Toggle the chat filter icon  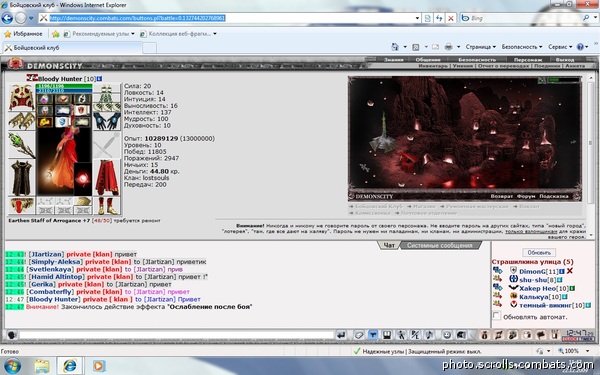(x=373, y=335)
